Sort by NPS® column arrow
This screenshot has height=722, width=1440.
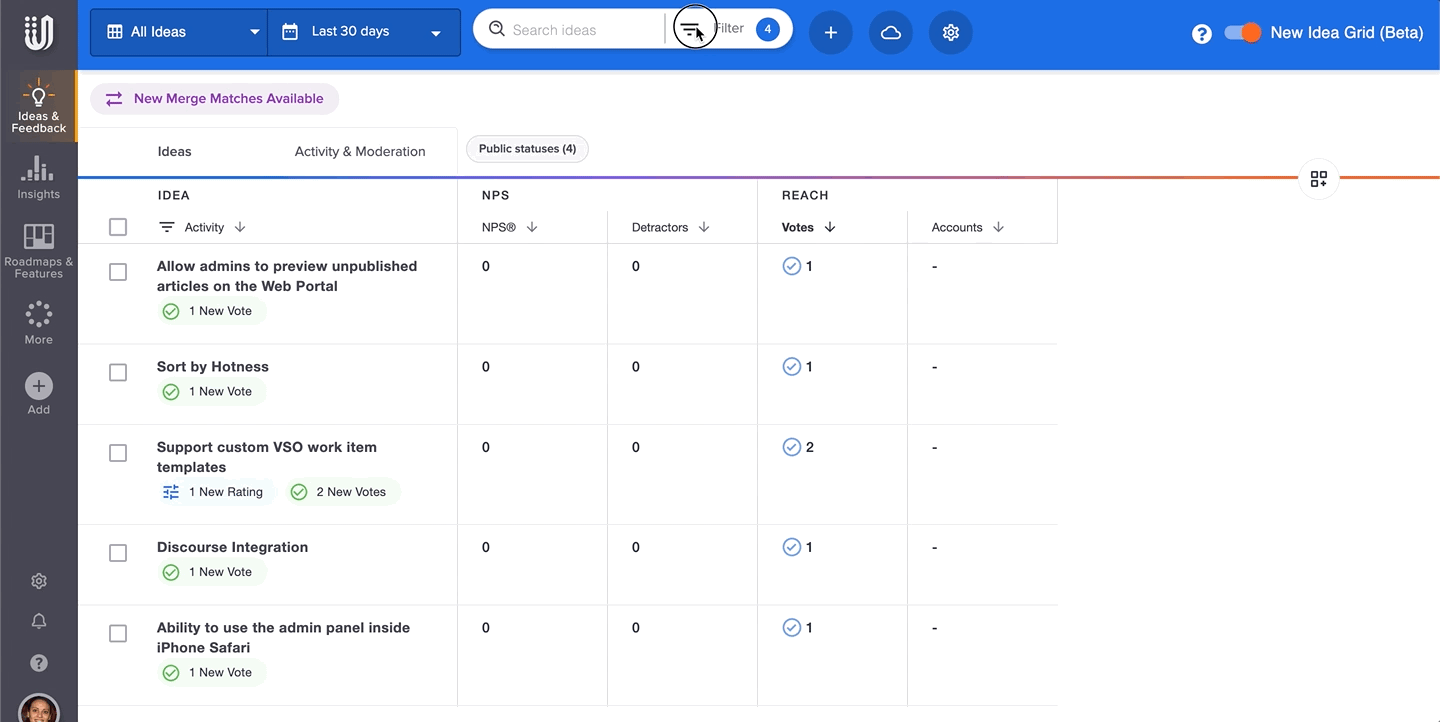point(532,227)
